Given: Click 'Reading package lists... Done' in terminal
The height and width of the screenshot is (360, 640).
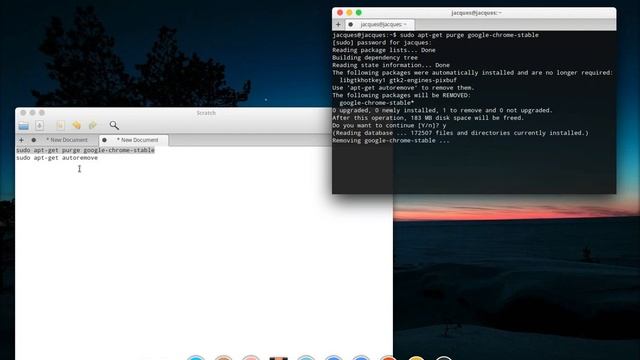Looking at the screenshot, I should pos(384,50).
